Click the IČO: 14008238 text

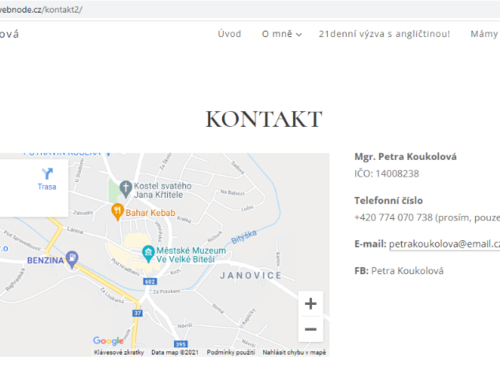pos(387,174)
